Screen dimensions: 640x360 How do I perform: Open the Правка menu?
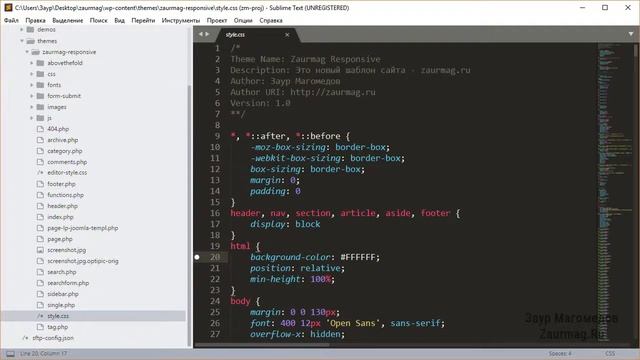[36, 20]
